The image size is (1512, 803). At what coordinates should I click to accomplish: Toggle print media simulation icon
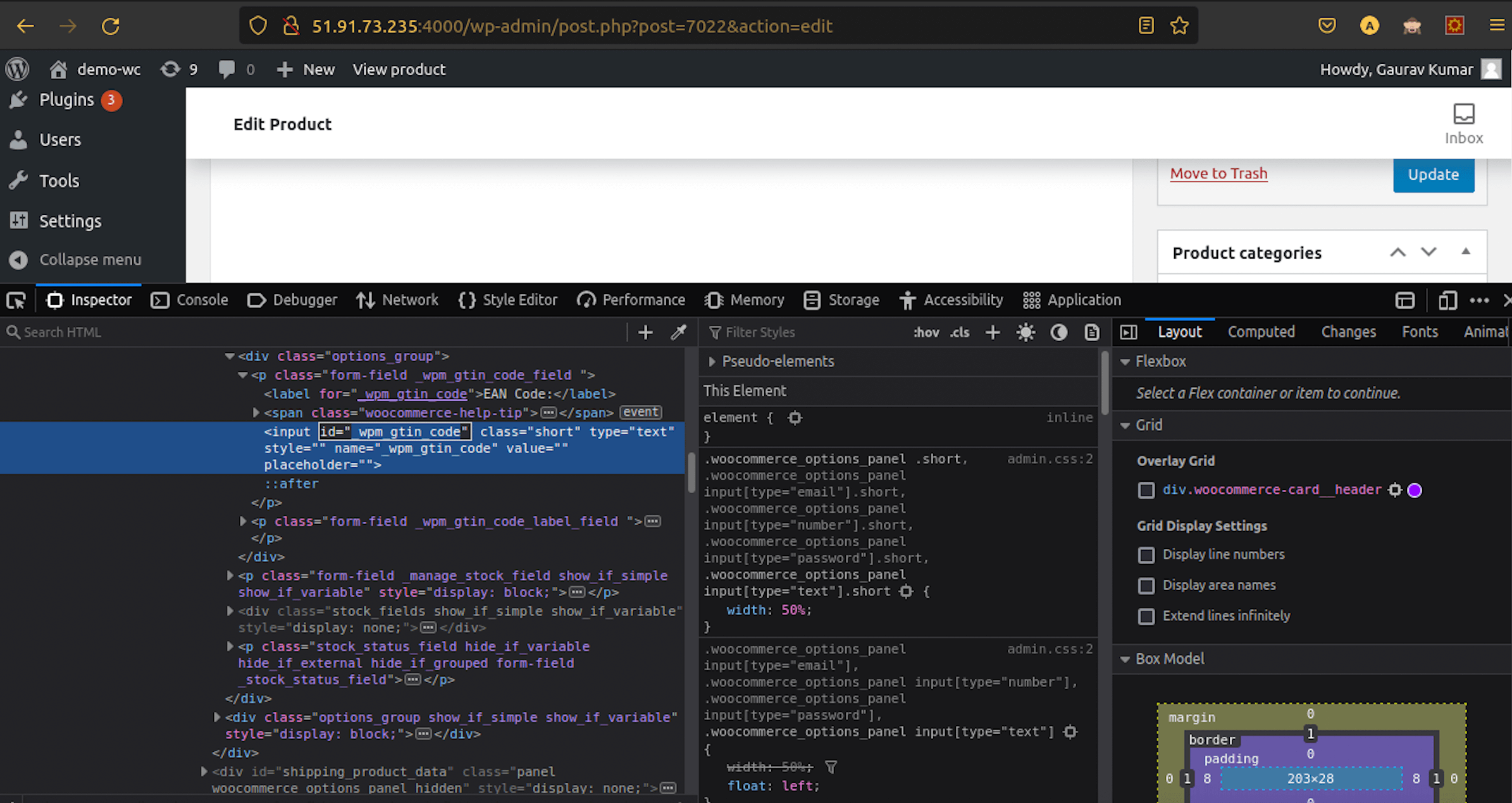1091,332
